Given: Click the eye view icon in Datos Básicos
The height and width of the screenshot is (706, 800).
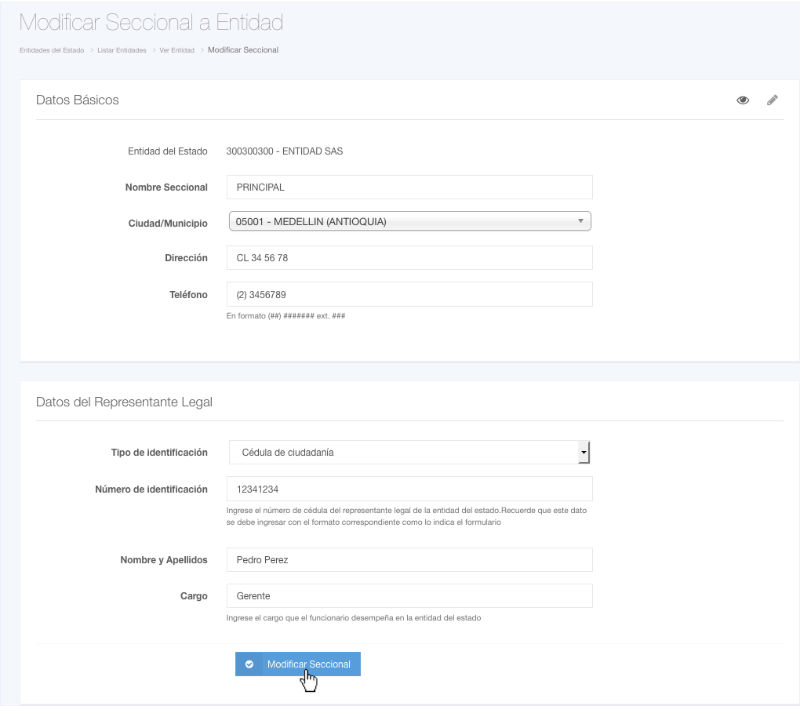Looking at the screenshot, I should 743,101.
